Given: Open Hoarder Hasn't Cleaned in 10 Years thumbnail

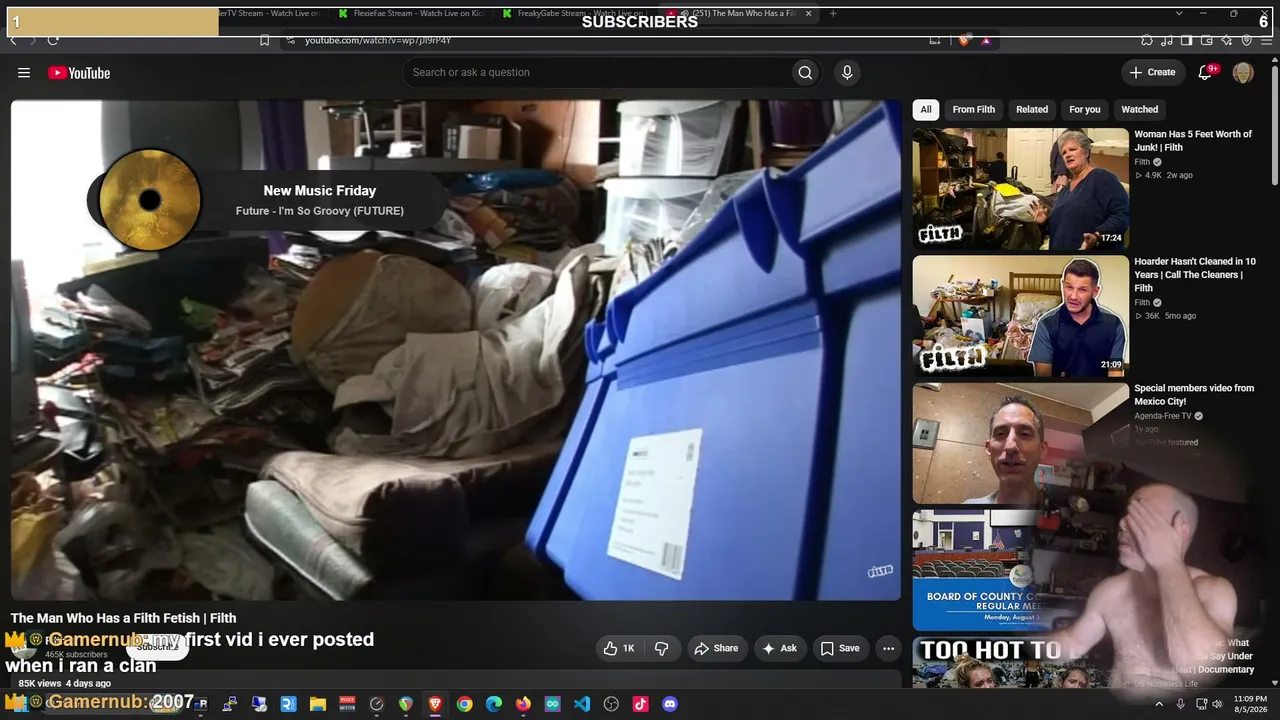Looking at the screenshot, I should click(x=1020, y=316).
